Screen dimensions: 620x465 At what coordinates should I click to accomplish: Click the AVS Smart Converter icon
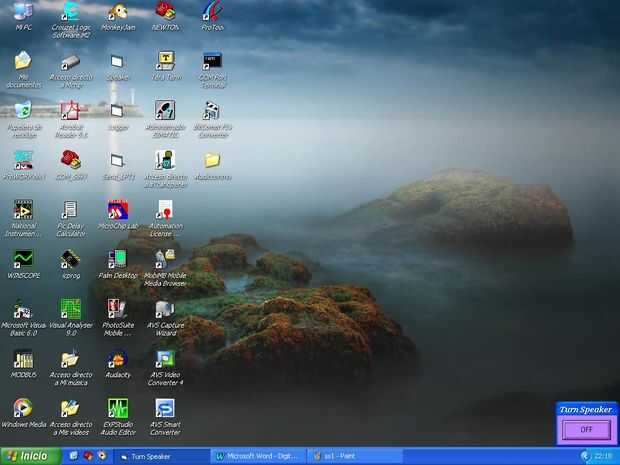pyautogui.click(x=165, y=417)
